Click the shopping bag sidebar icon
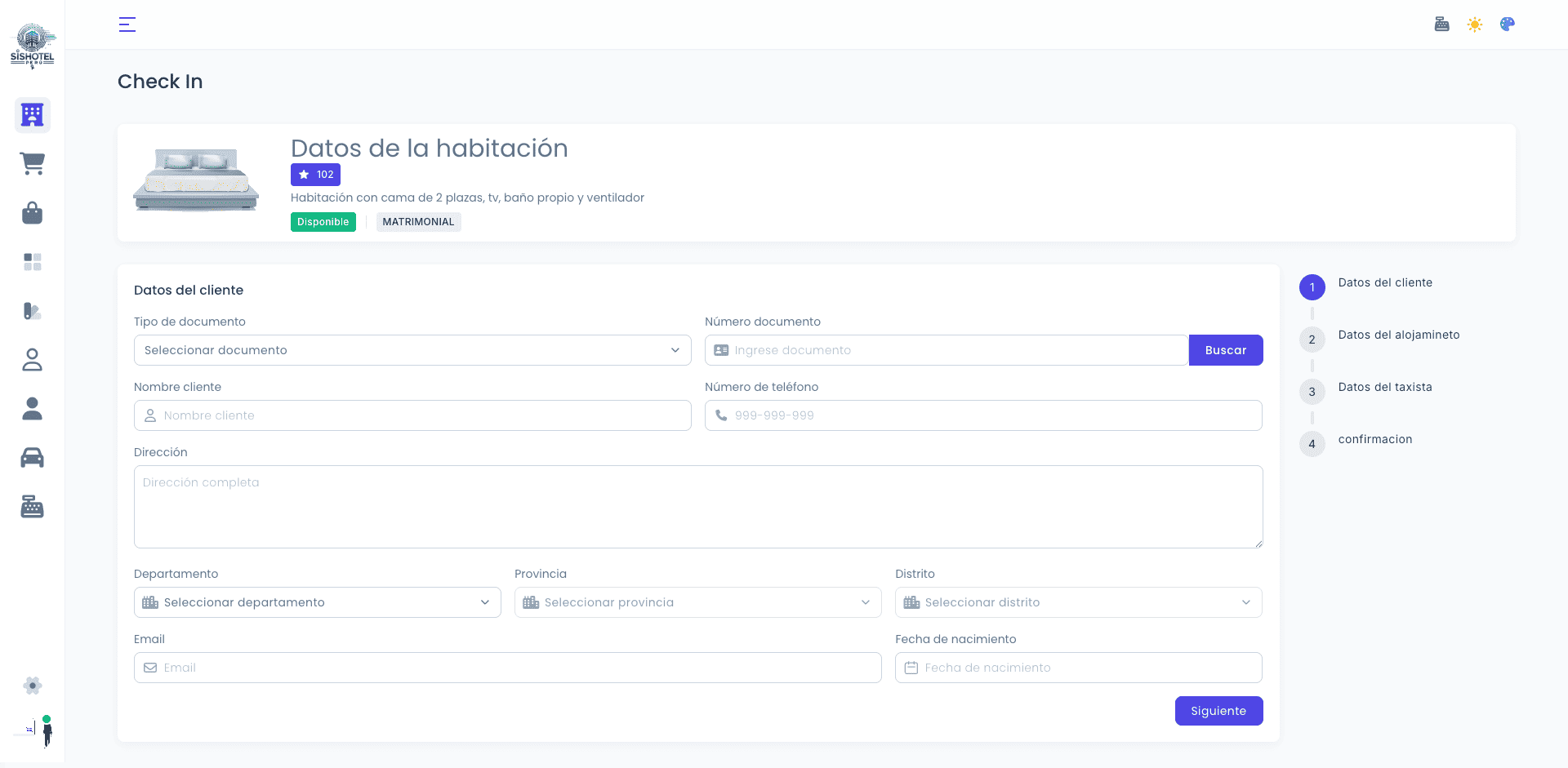 [x=32, y=213]
